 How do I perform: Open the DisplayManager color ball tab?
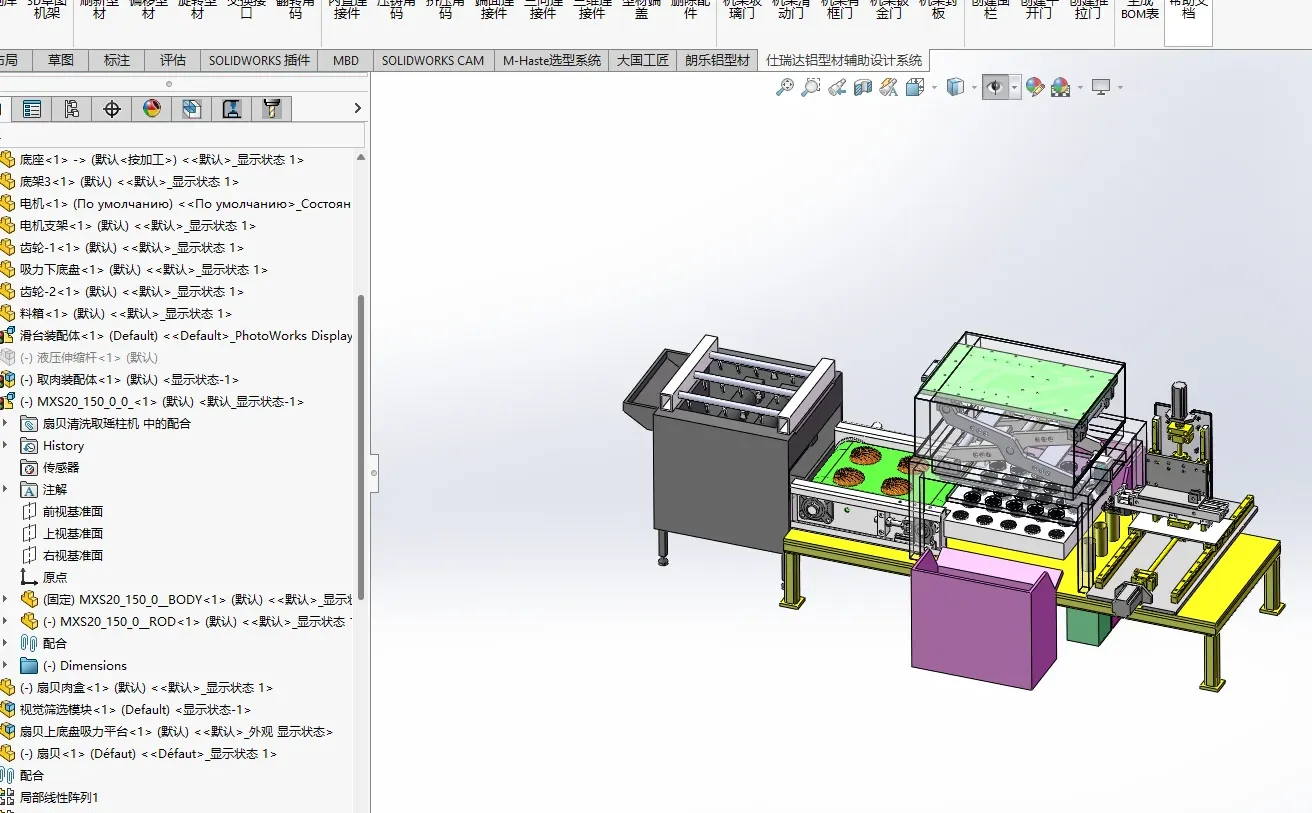pyautogui.click(x=151, y=109)
